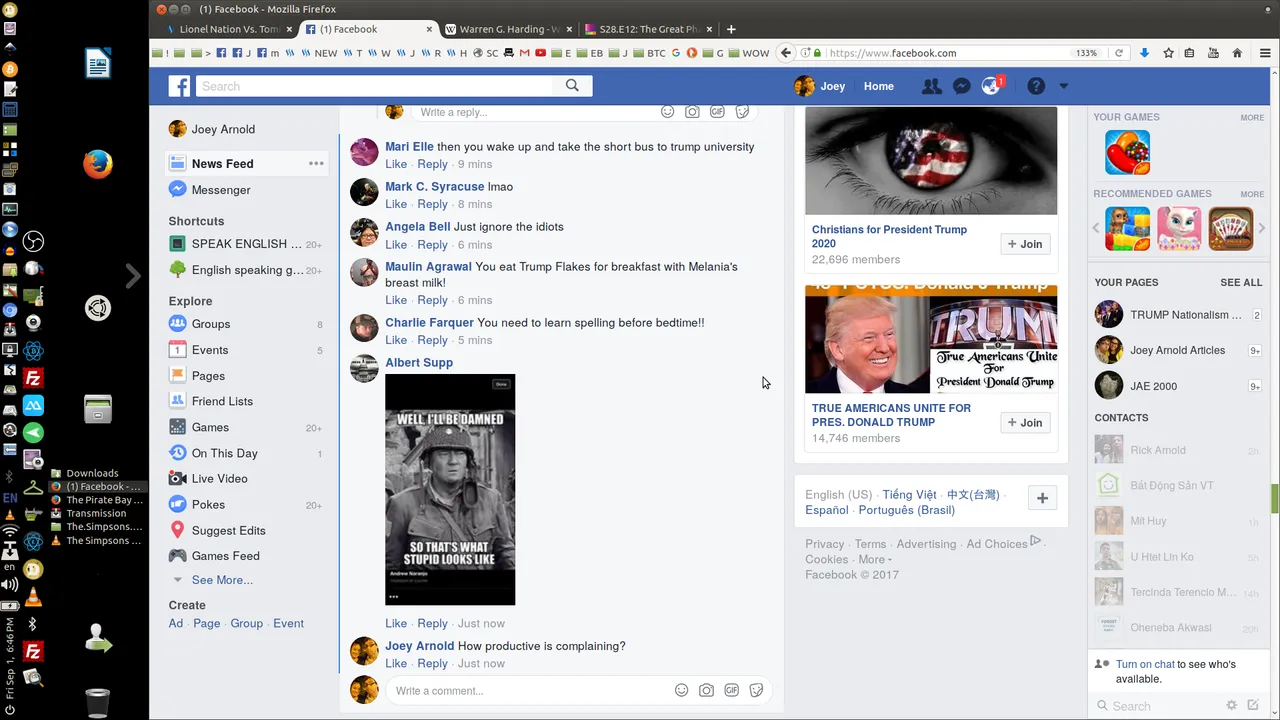
Task: Like Mari Elle's comment
Action: pyautogui.click(x=396, y=164)
